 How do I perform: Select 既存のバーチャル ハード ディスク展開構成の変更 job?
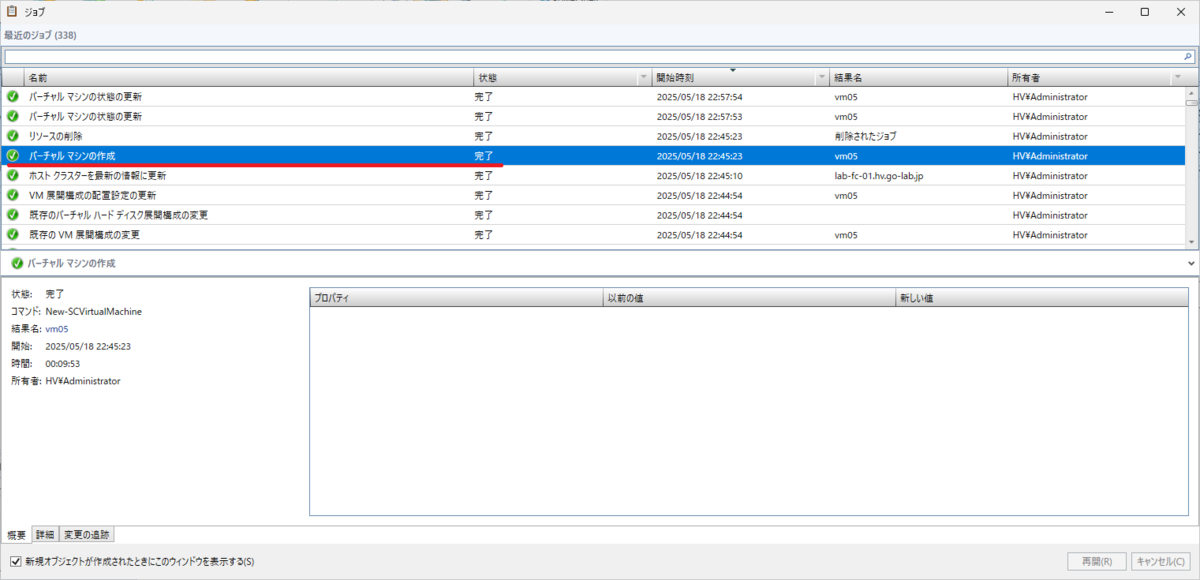[x=594, y=215]
